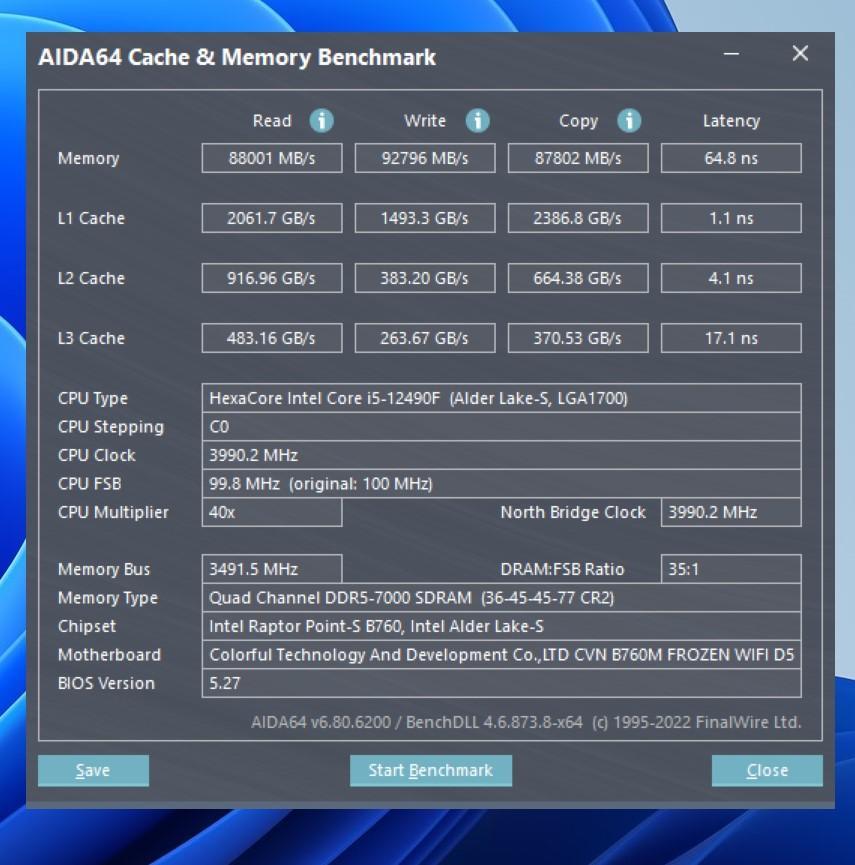Click the L3 Cache latency 17.1 ns field
The image size is (855, 865).
[731, 338]
